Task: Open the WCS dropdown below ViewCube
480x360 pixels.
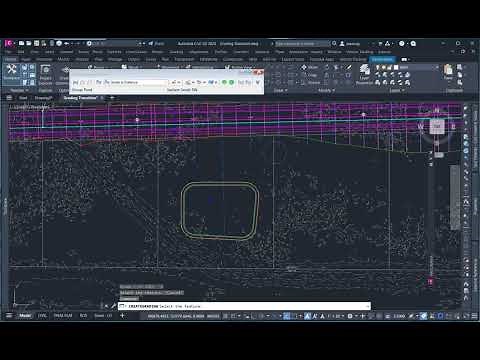Action: (438, 155)
